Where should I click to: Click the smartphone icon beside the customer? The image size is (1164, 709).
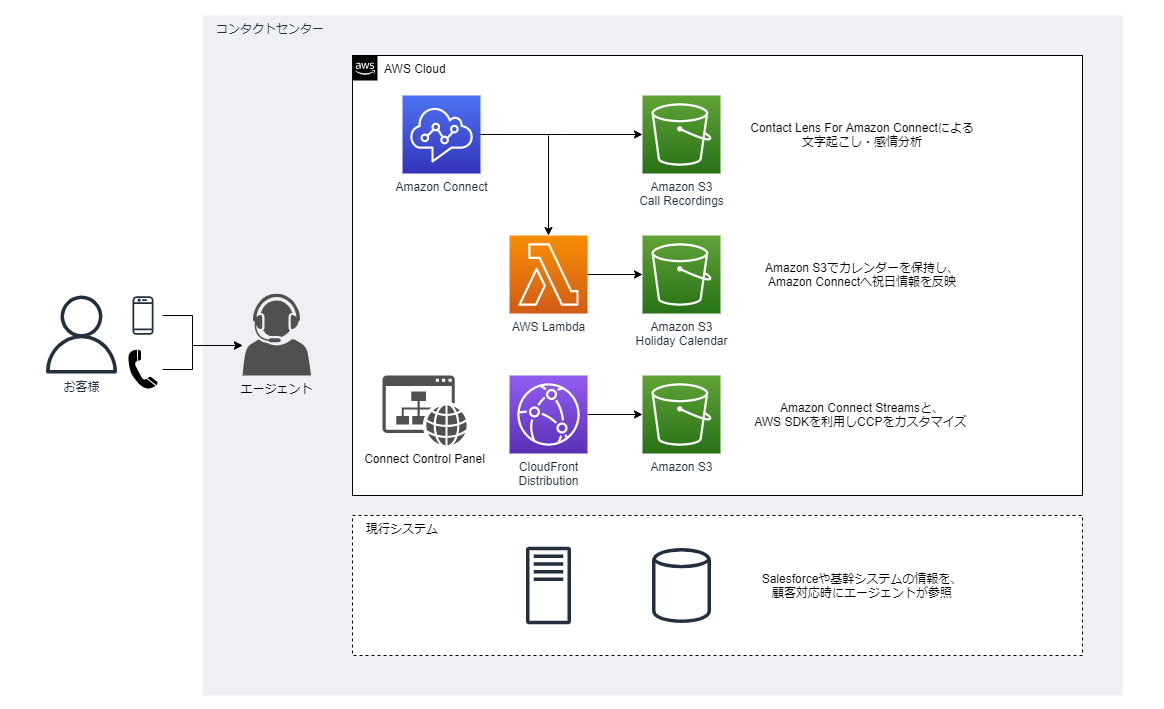click(x=143, y=315)
